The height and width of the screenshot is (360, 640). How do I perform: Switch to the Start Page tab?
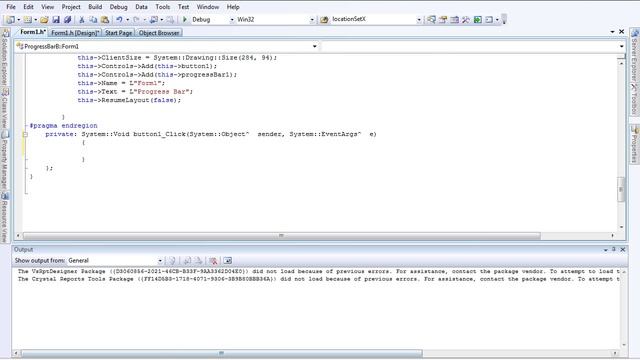pos(118,33)
